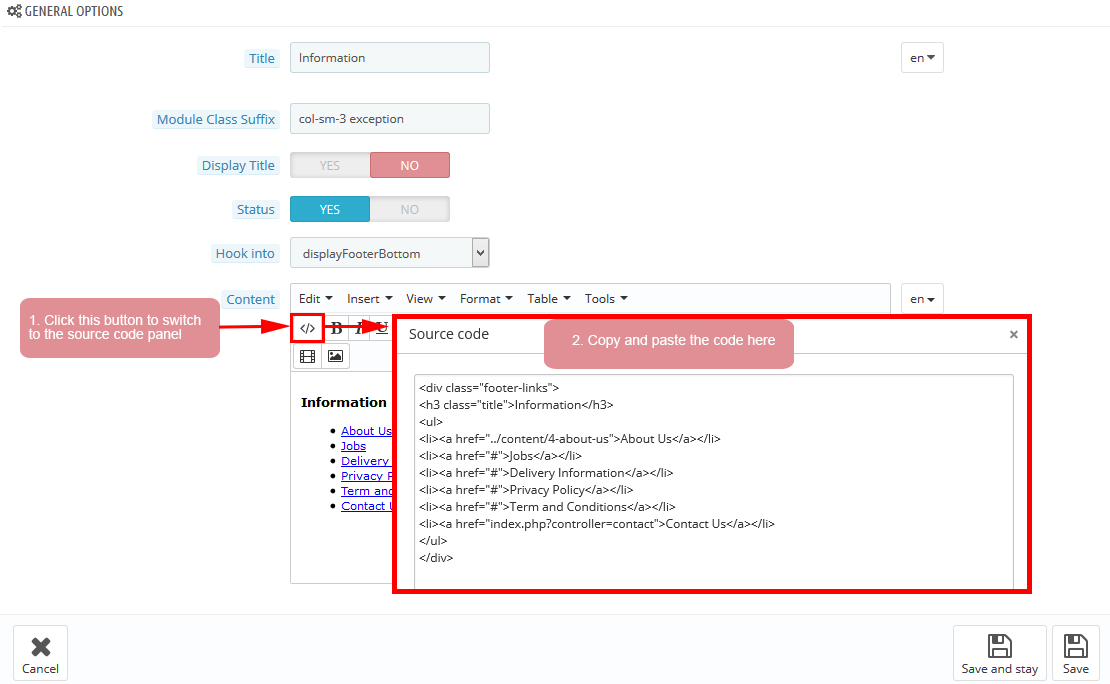Click the Content field label
This screenshot has height=684, width=1110.
click(x=250, y=300)
